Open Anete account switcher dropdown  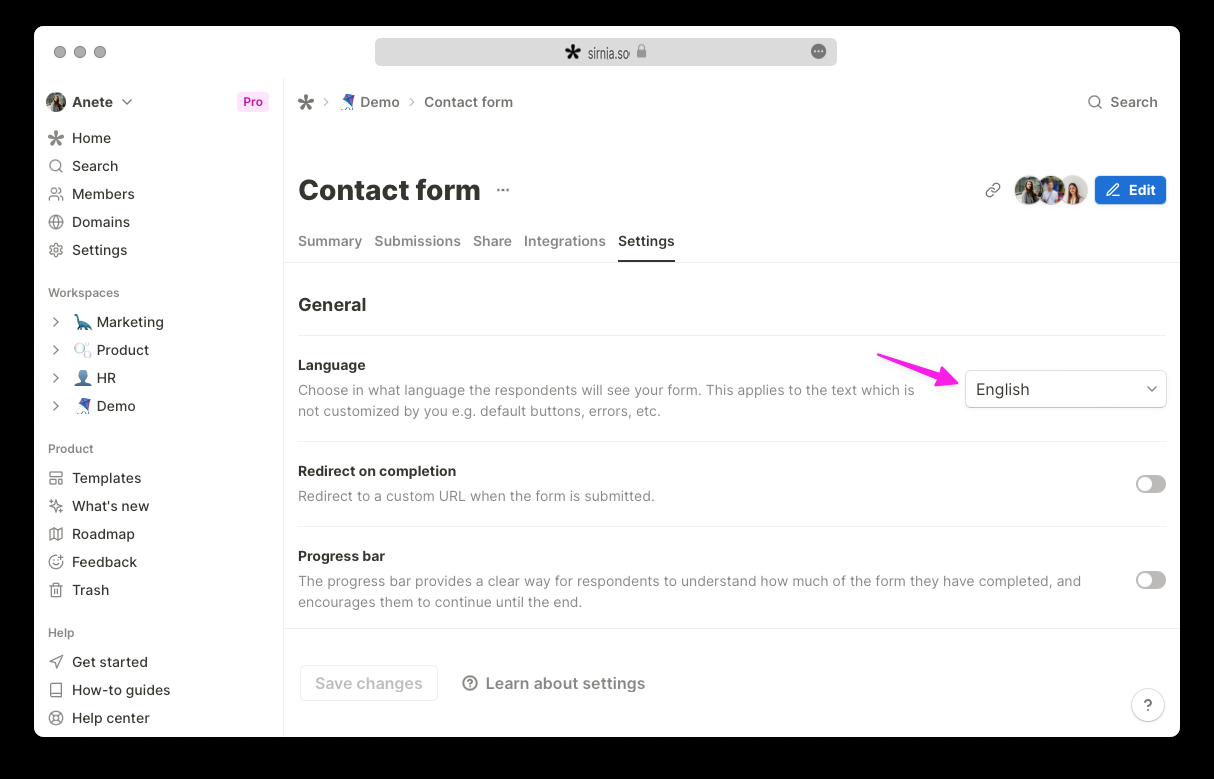pyautogui.click(x=90, y=102)
